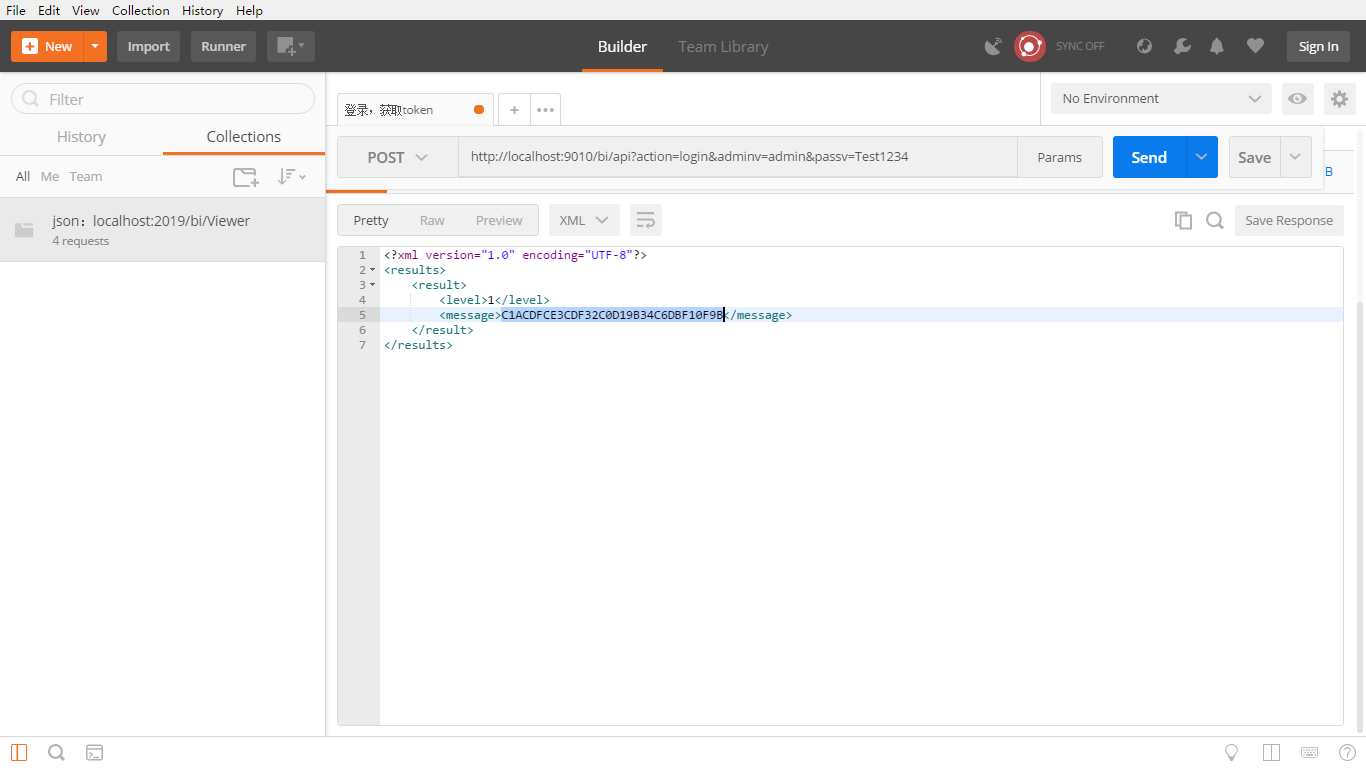
Task: Search response magnifier icon
Action: (x=1215, y=221)
